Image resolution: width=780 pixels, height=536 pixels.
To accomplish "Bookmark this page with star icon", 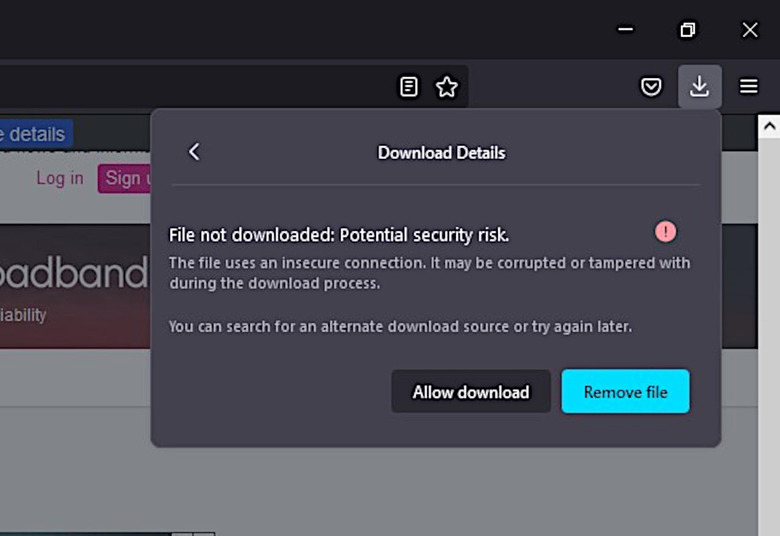I will 447,87.
